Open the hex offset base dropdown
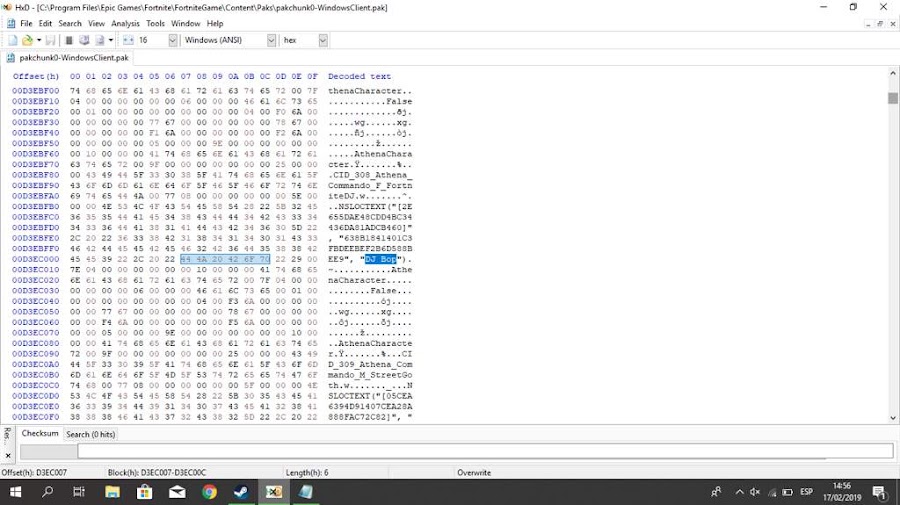This screenshot has height=505, width=900. (x=323, y=40)
